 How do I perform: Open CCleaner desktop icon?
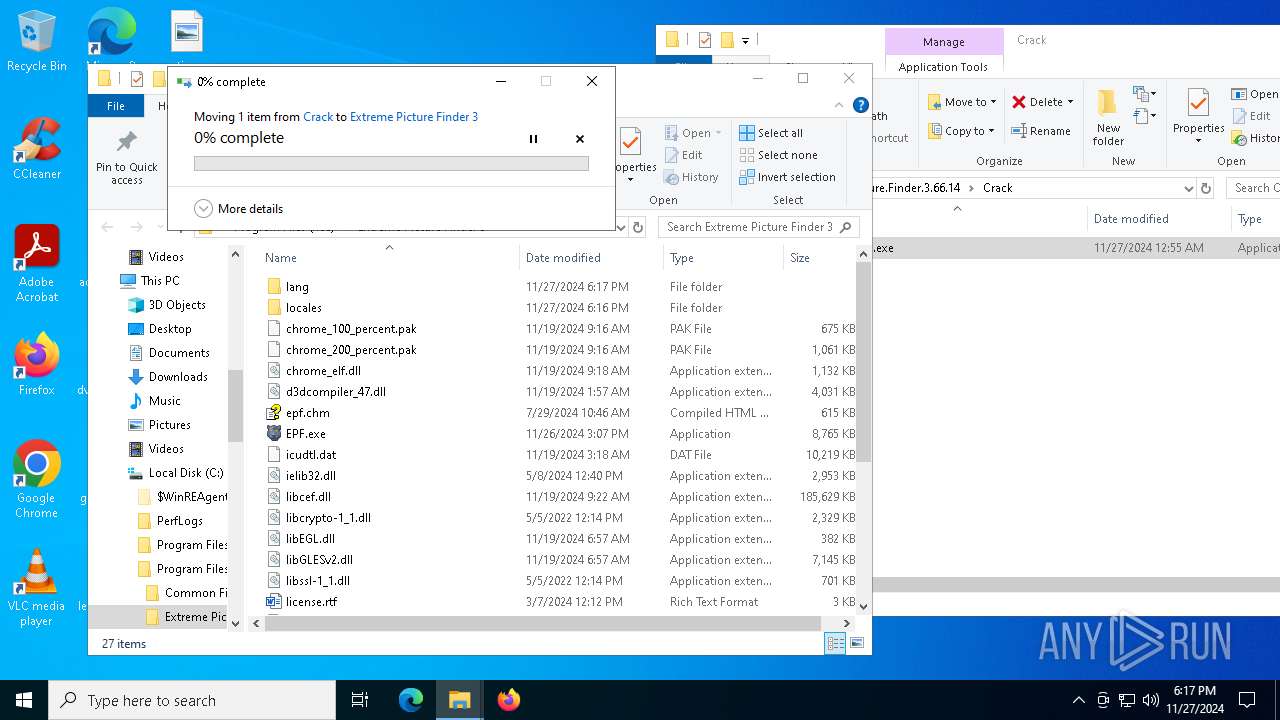pos(36,148)
